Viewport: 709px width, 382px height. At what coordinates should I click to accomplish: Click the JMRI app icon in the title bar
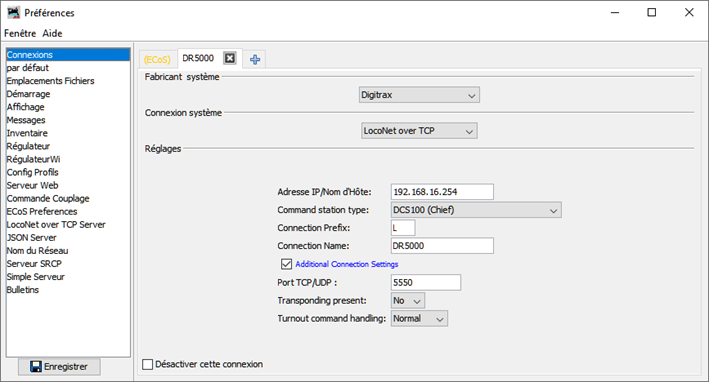(14, 12)
